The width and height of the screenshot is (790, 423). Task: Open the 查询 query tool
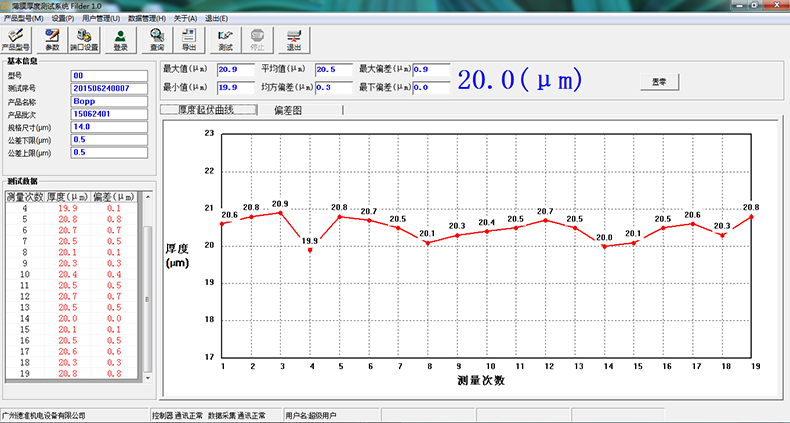tap(157, 39)
